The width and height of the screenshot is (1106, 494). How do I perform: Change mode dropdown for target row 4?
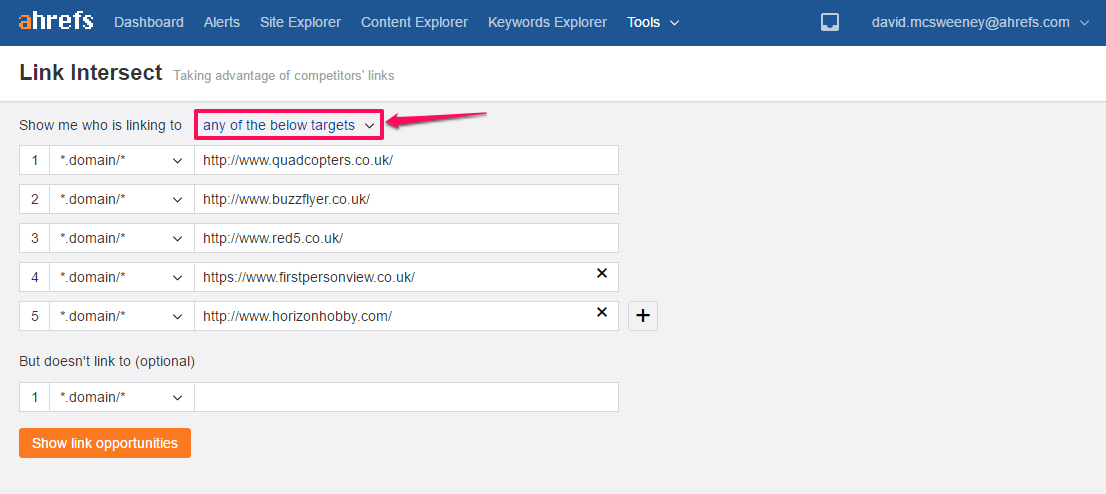coord(121,277)
